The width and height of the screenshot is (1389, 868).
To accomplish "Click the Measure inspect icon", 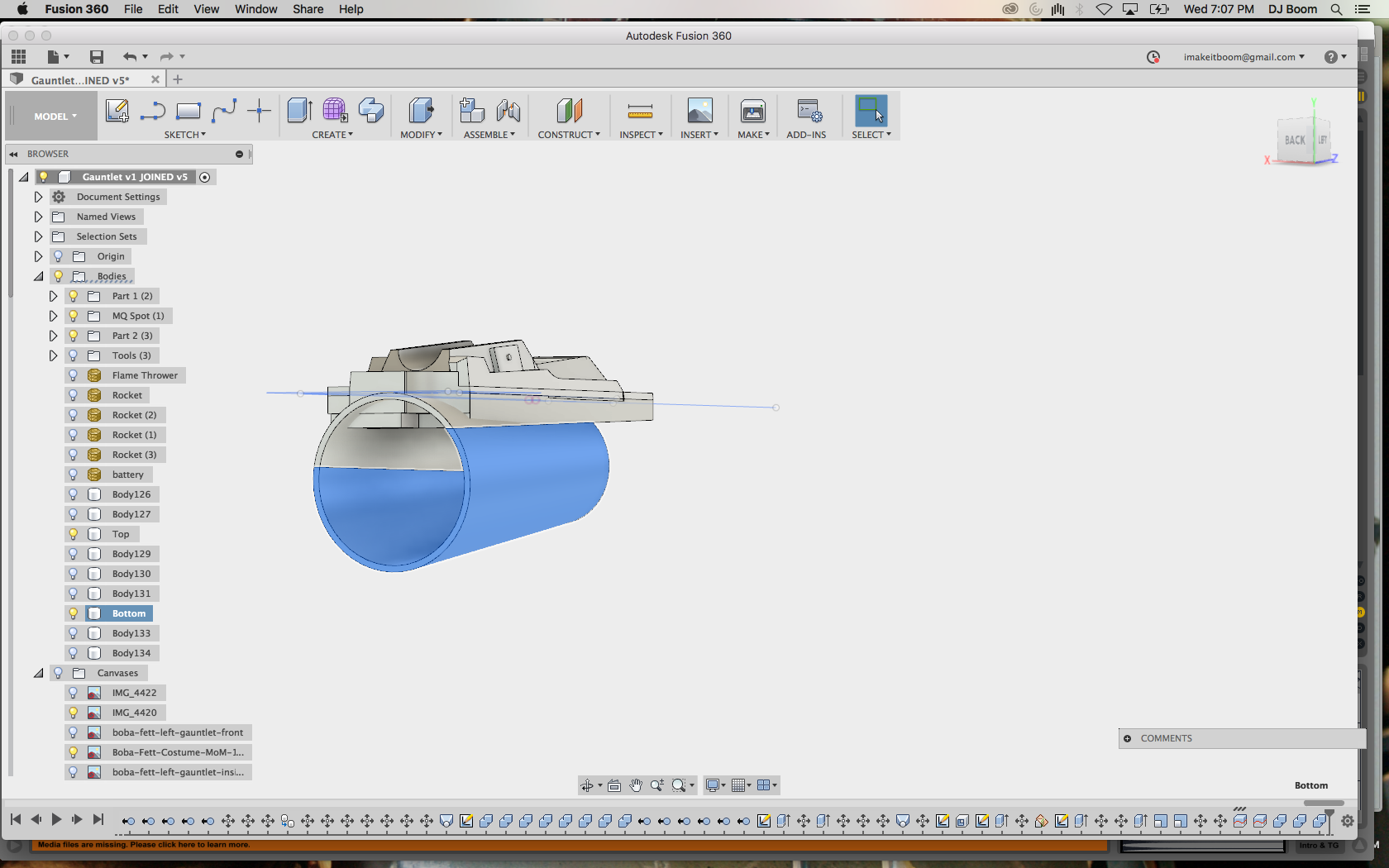I will (x=640, y=111).
